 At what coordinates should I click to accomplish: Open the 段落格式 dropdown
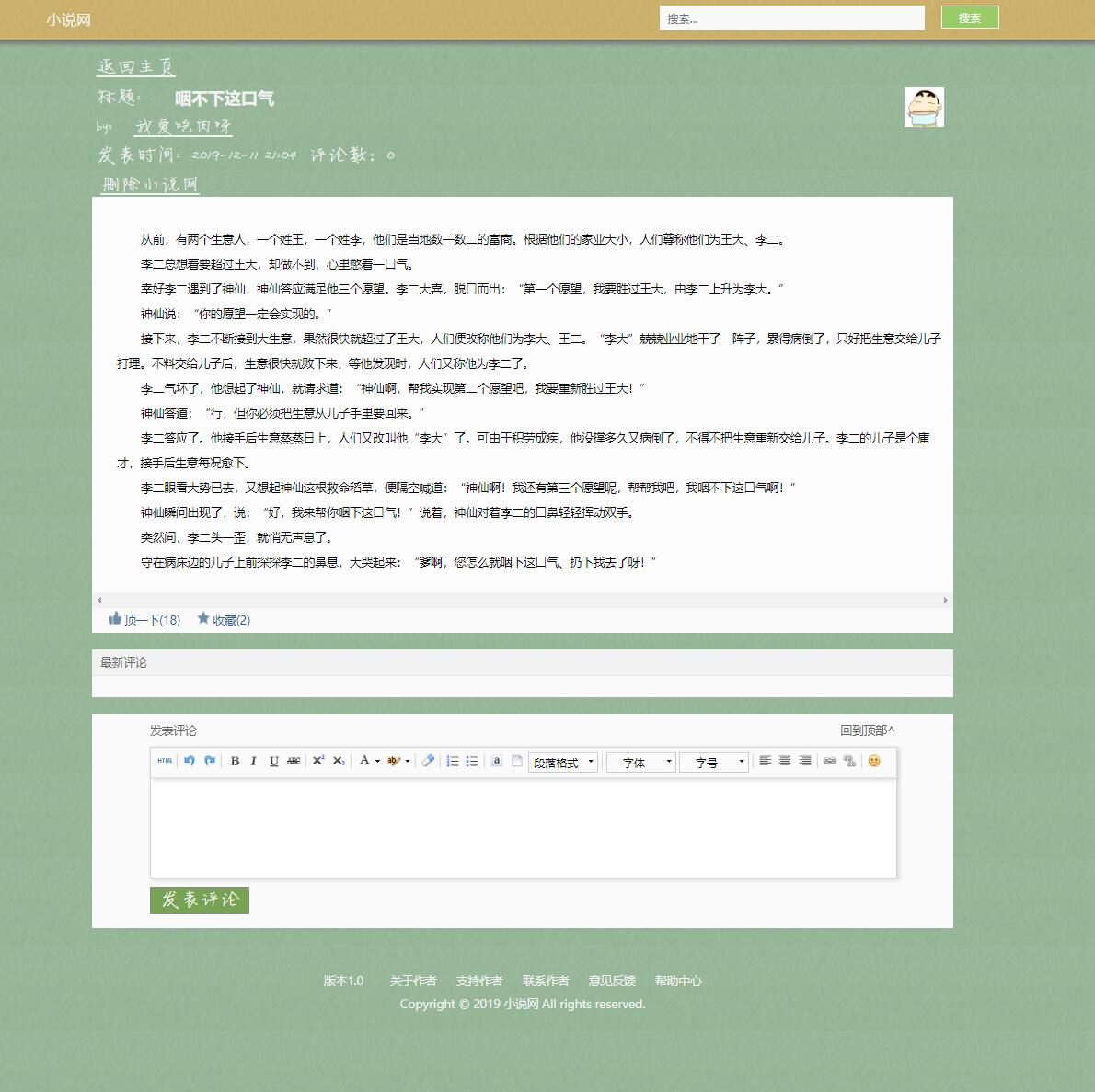[x=561, y=761]
